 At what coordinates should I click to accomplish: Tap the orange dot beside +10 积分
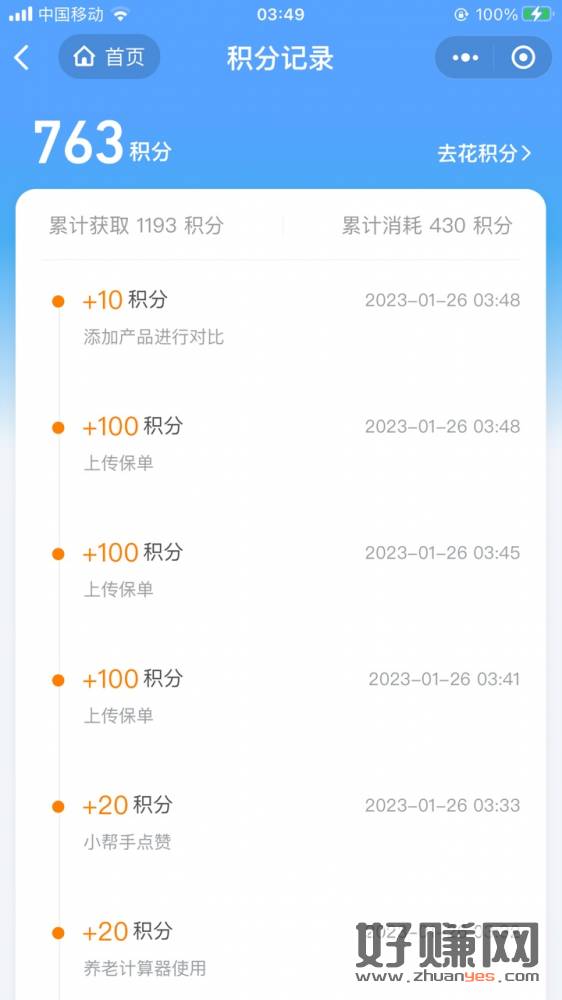point(58,300)
